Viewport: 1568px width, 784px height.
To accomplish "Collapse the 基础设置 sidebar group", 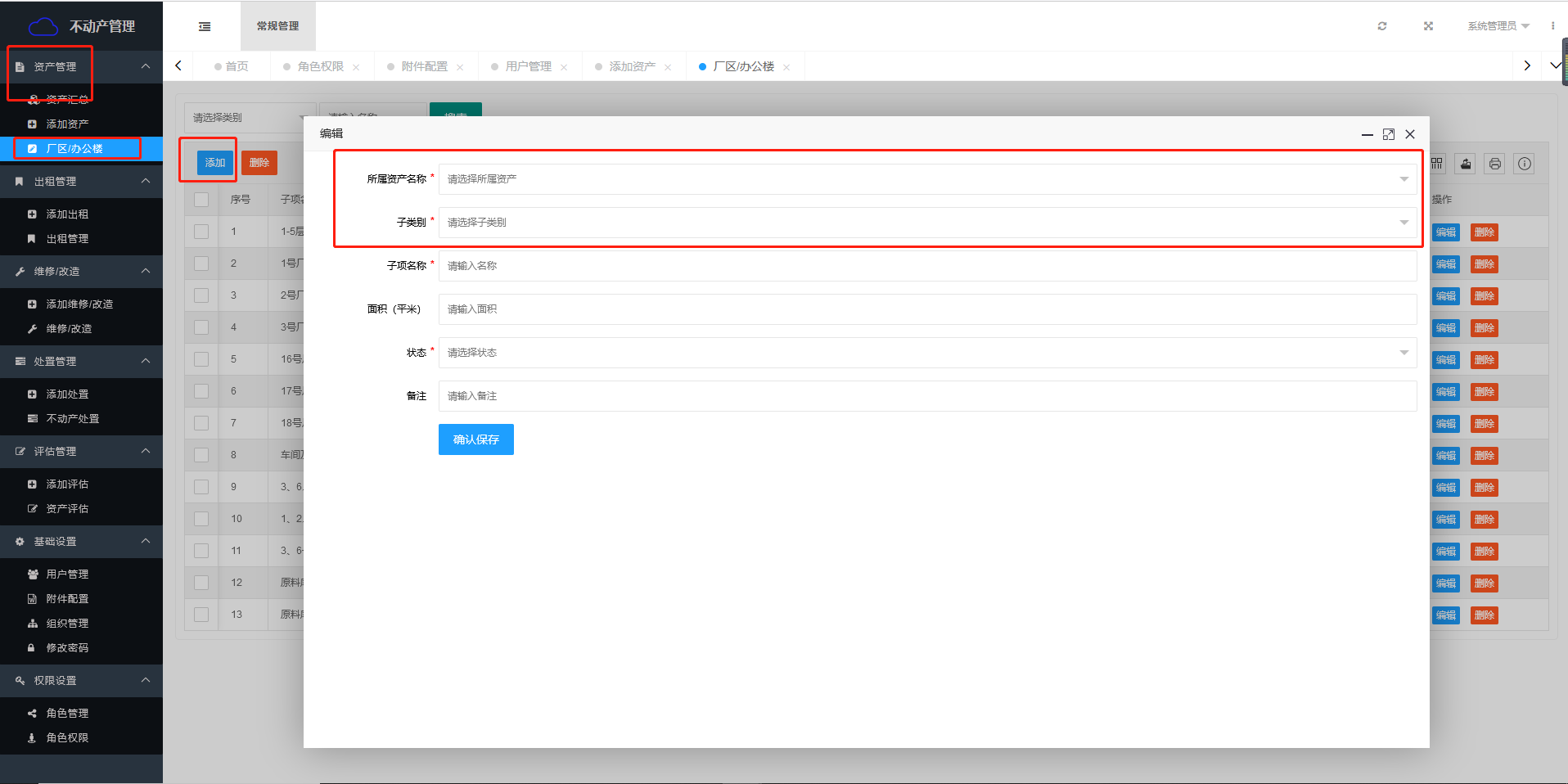I will (x=81, y=541).
